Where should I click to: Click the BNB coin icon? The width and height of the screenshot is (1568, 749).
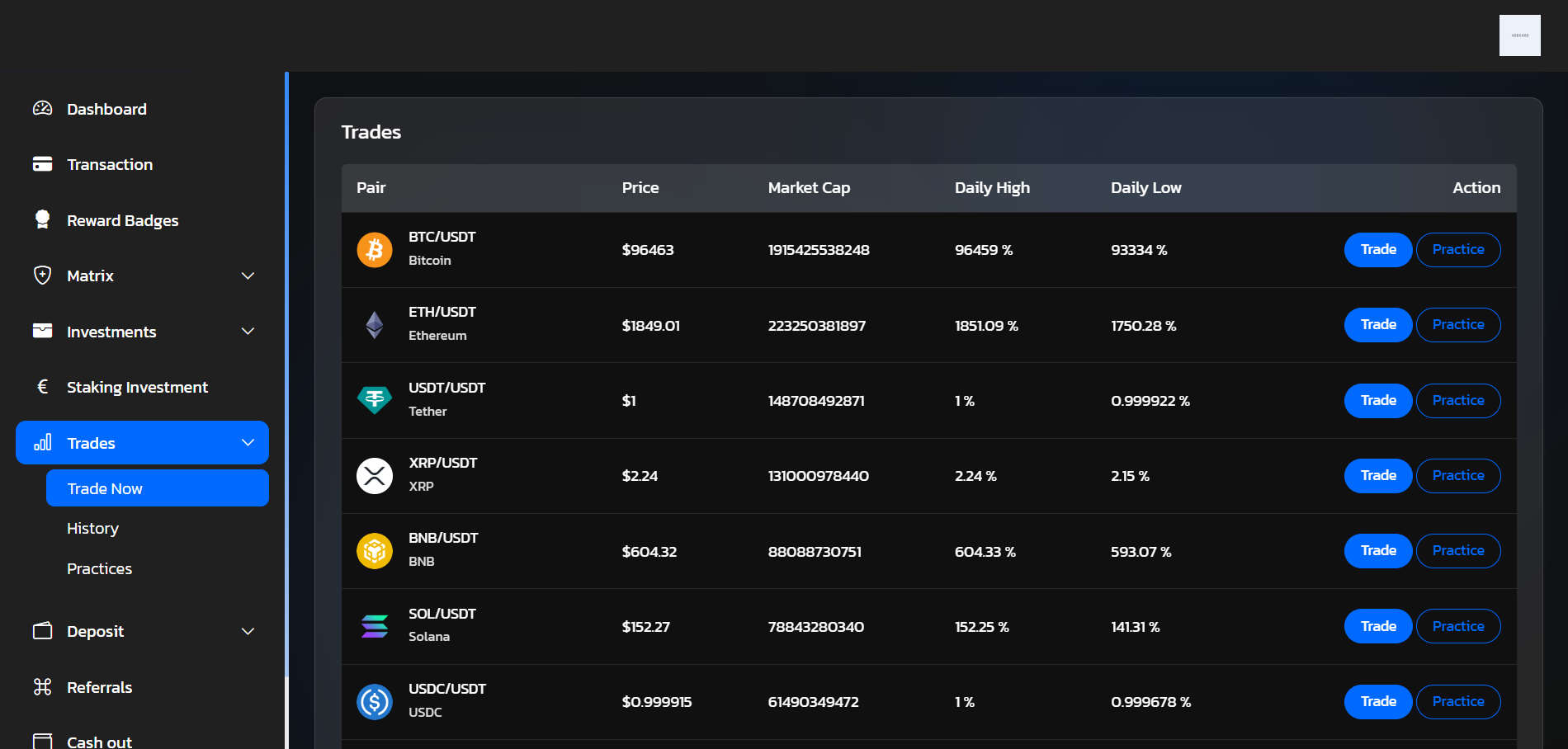click(374, 551)
